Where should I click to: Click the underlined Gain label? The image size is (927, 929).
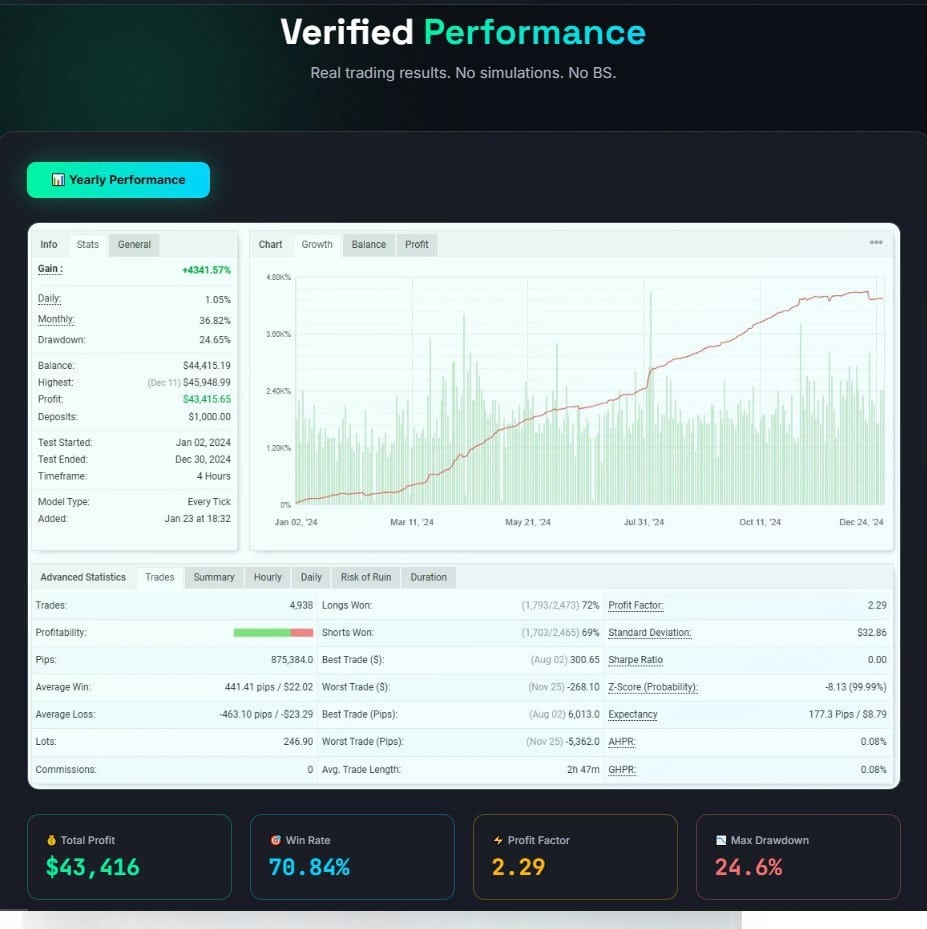pyautogui.click(x=50, y=269)
